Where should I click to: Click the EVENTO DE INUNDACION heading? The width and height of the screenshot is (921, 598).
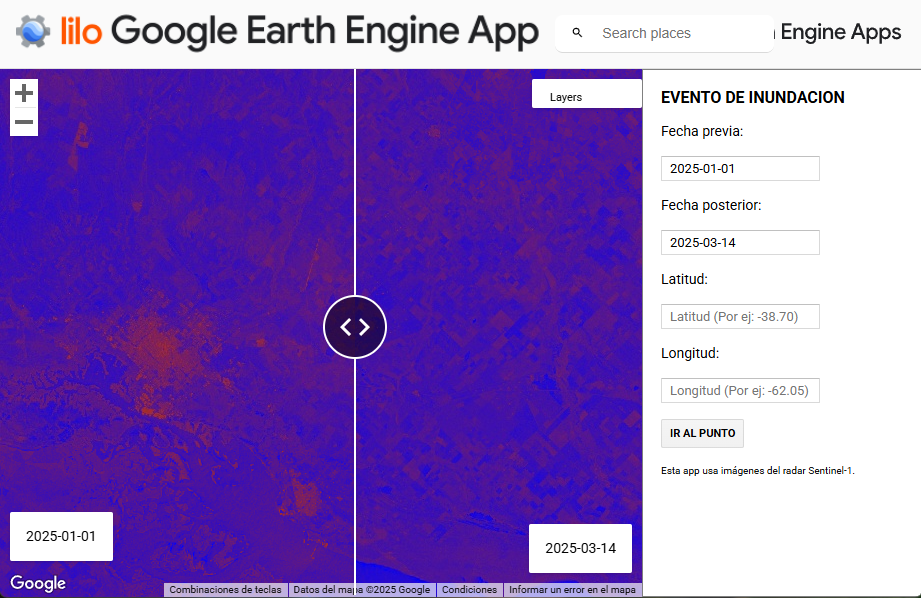752,98
